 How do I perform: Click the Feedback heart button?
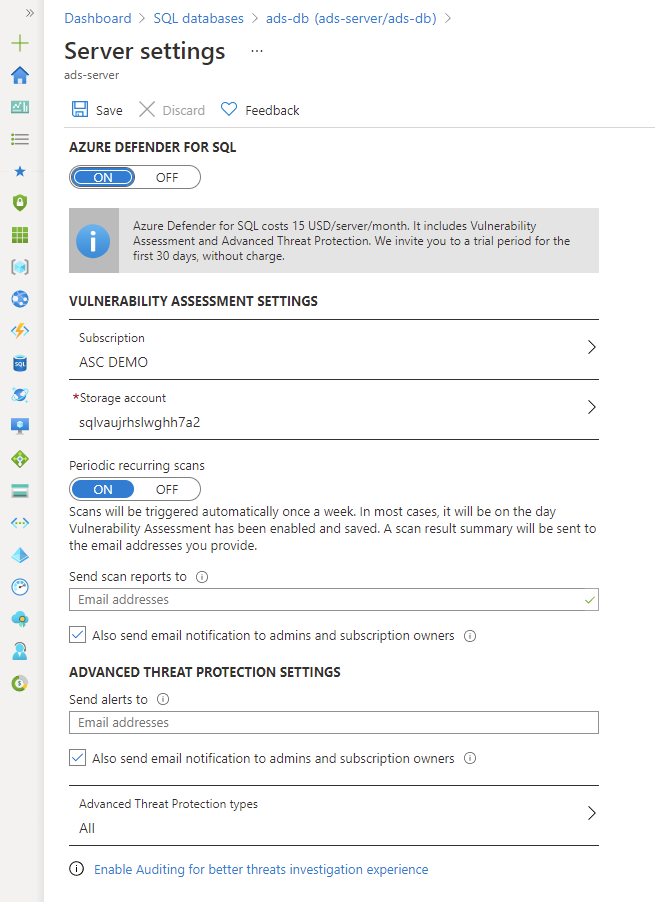pyautogui.click(x=260, y=110)
